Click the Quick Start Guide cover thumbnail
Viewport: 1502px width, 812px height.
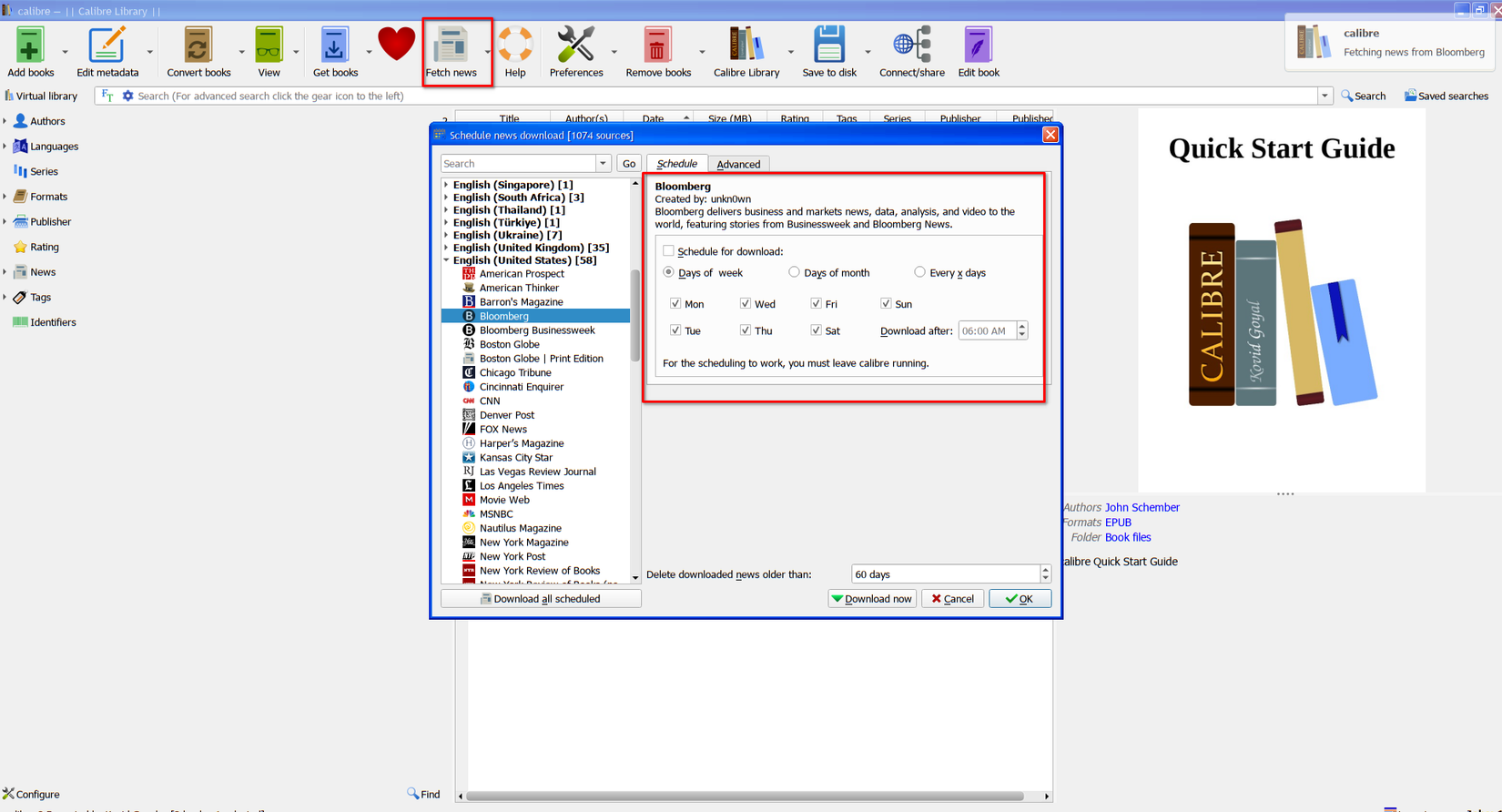coord(1282,301)
